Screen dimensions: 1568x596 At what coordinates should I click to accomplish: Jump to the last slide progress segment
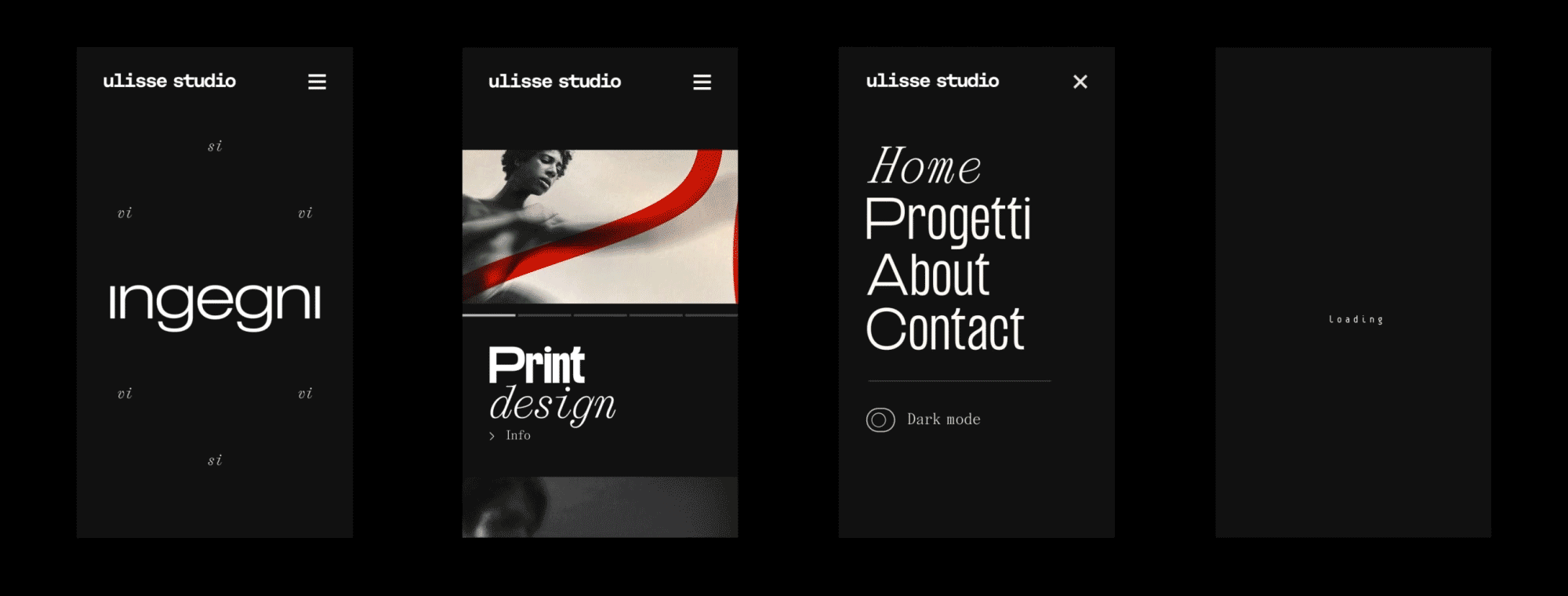coord(711,315)
